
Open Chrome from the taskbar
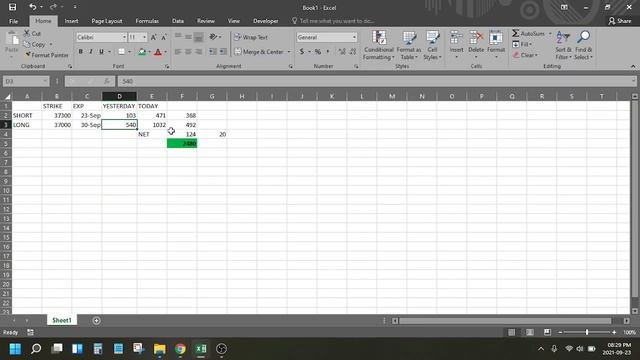click(180, 349)
